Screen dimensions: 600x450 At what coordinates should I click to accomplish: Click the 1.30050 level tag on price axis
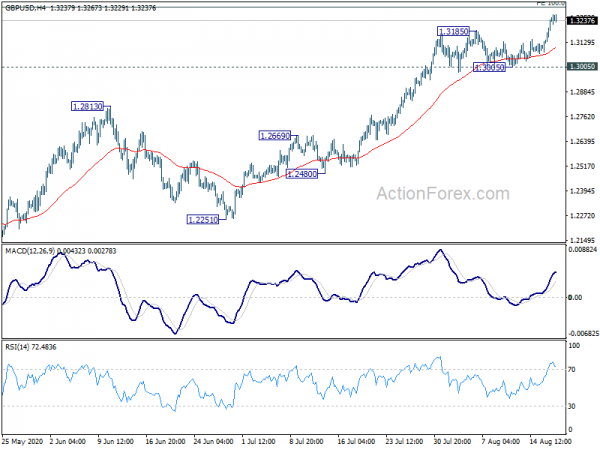click(x=580, y=67)
